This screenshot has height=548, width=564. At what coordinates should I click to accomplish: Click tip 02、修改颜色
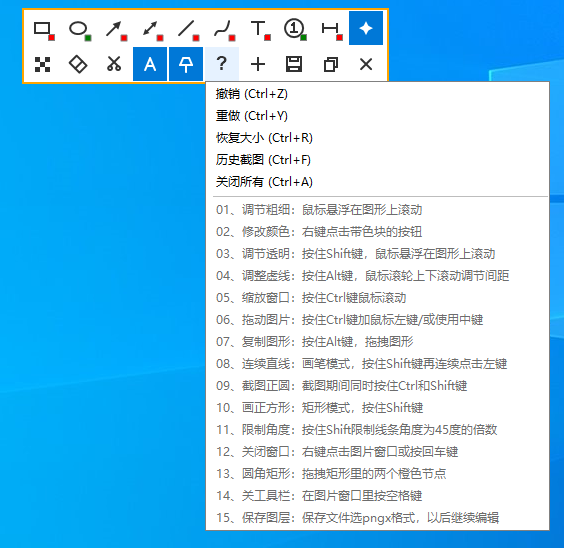click(377, 232)
